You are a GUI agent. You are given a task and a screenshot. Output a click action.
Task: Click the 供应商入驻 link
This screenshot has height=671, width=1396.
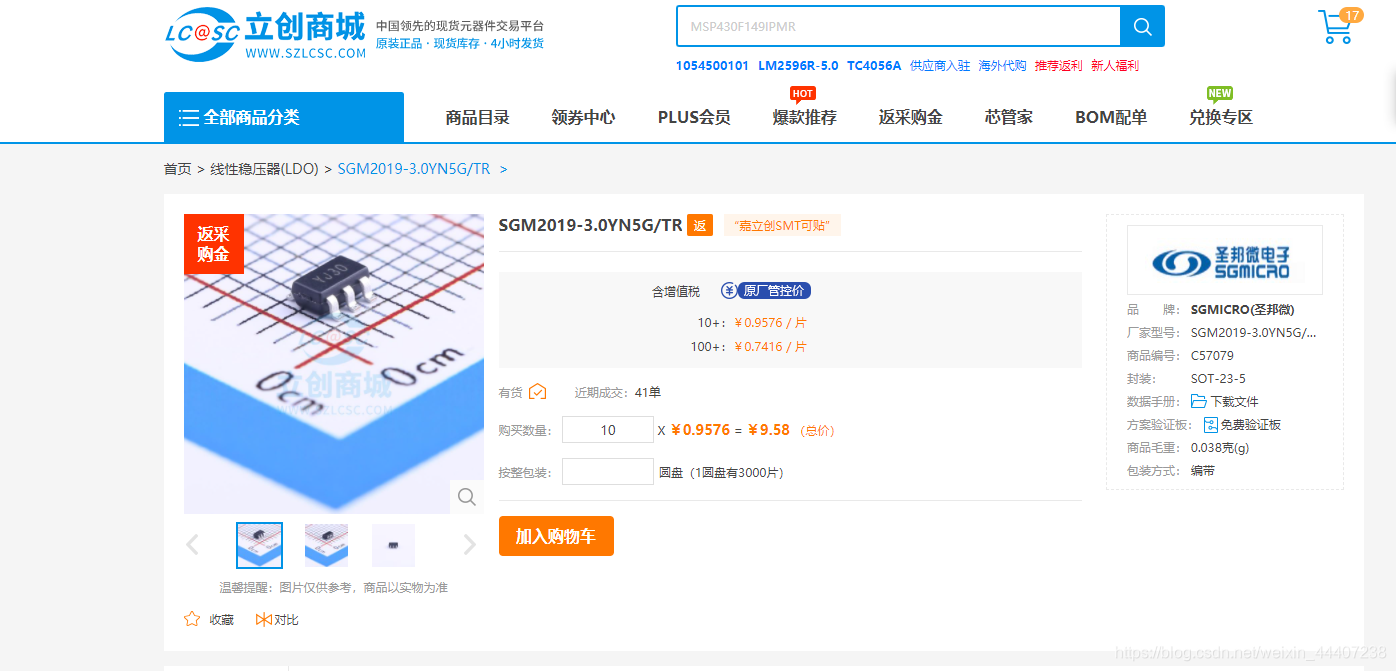click(x=940, y=66)
